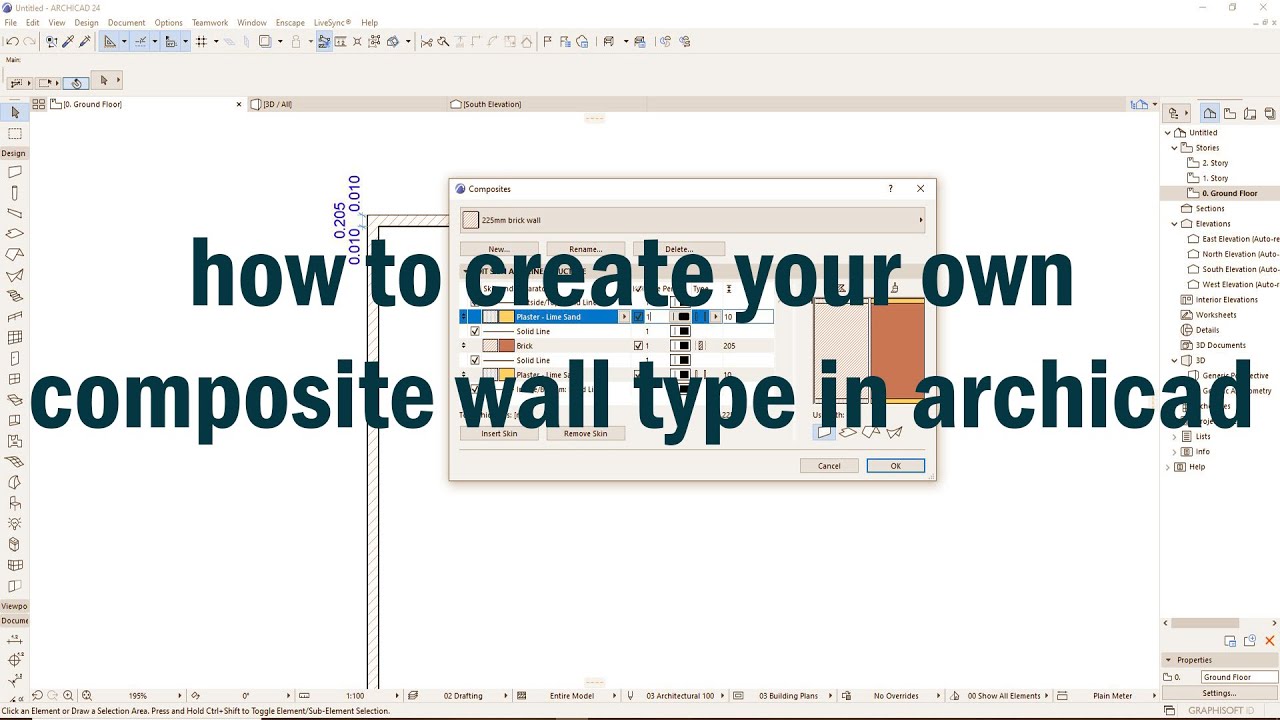
Task: Click the New... button in Composites
Action: (499, 249)
